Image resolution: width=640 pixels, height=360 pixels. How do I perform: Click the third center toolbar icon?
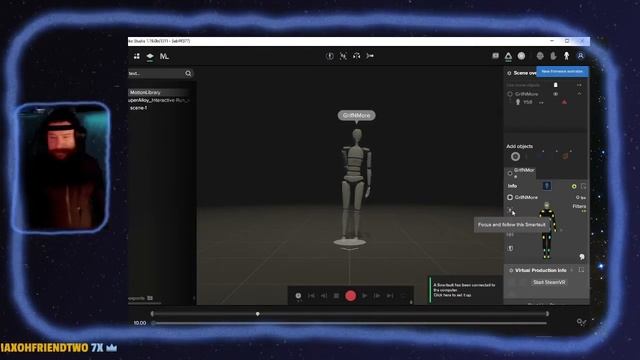pyautogui.click(x=356, y=56)
